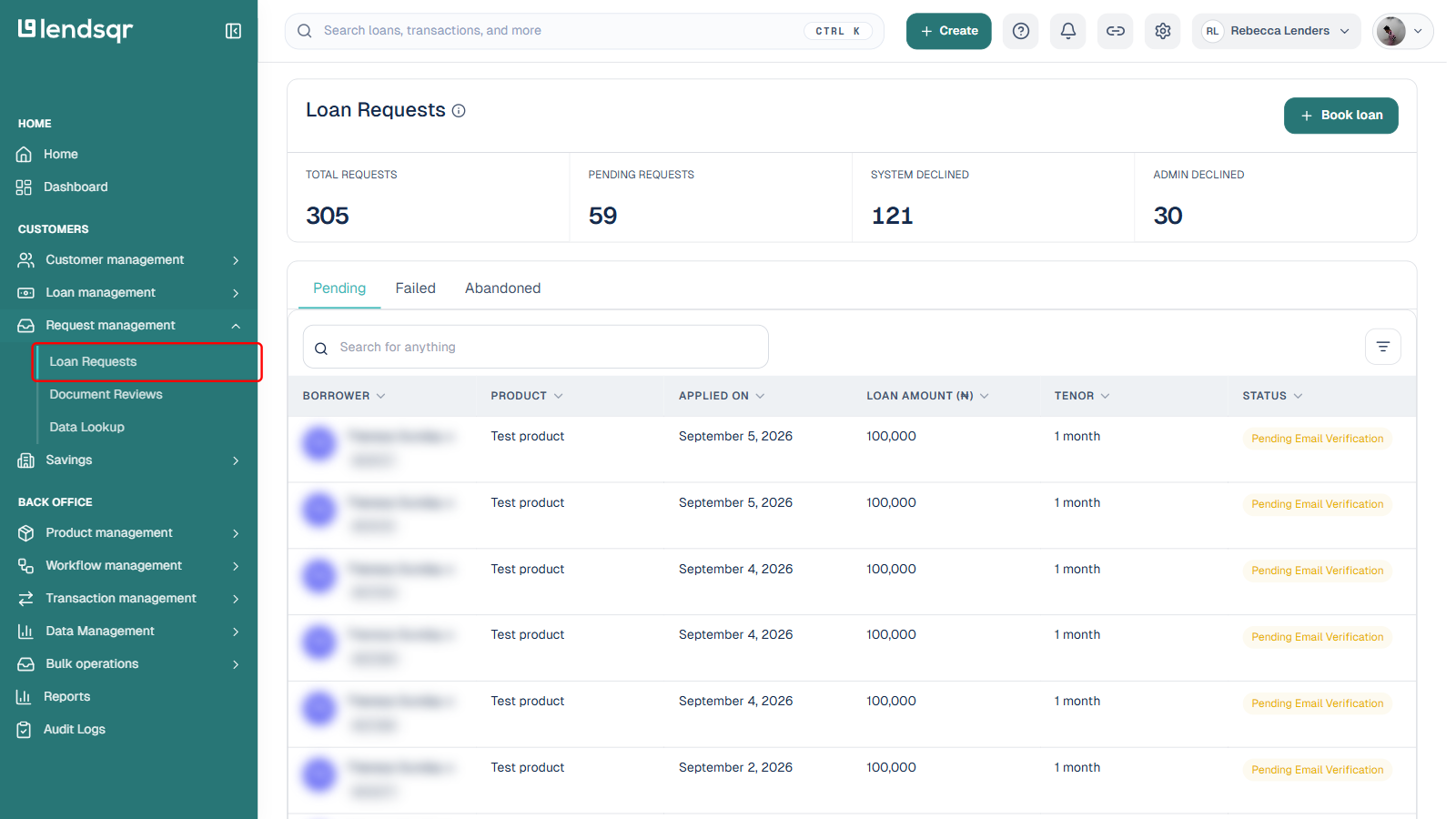Focus the global search loans field

click(x=584, y=31)
